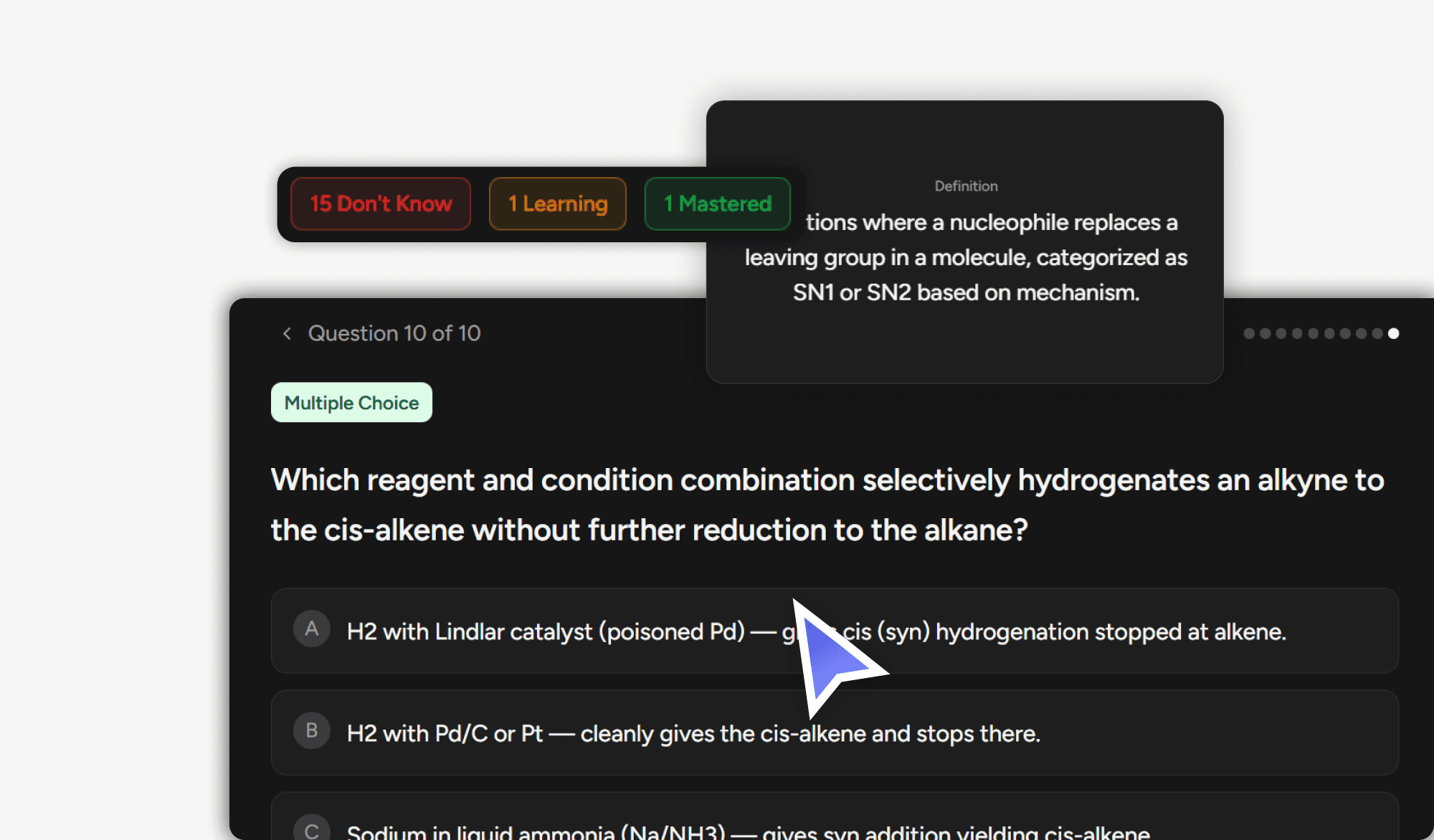Screen dimensions: 1434x840
Task: Filter by 1 Learning badge
Action: pos(558,204)
